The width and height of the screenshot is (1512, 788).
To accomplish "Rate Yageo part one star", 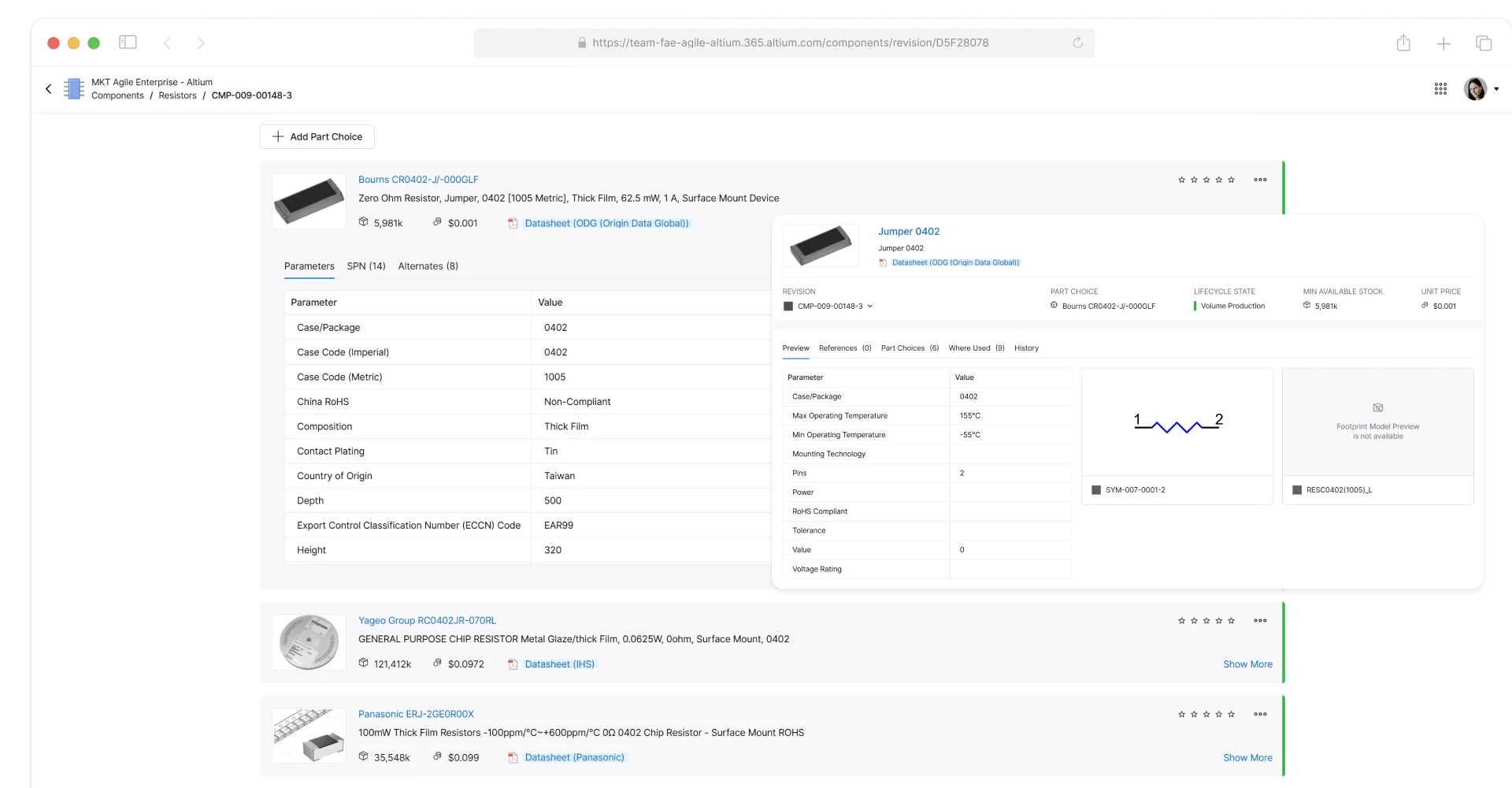I will (1181, 621).
